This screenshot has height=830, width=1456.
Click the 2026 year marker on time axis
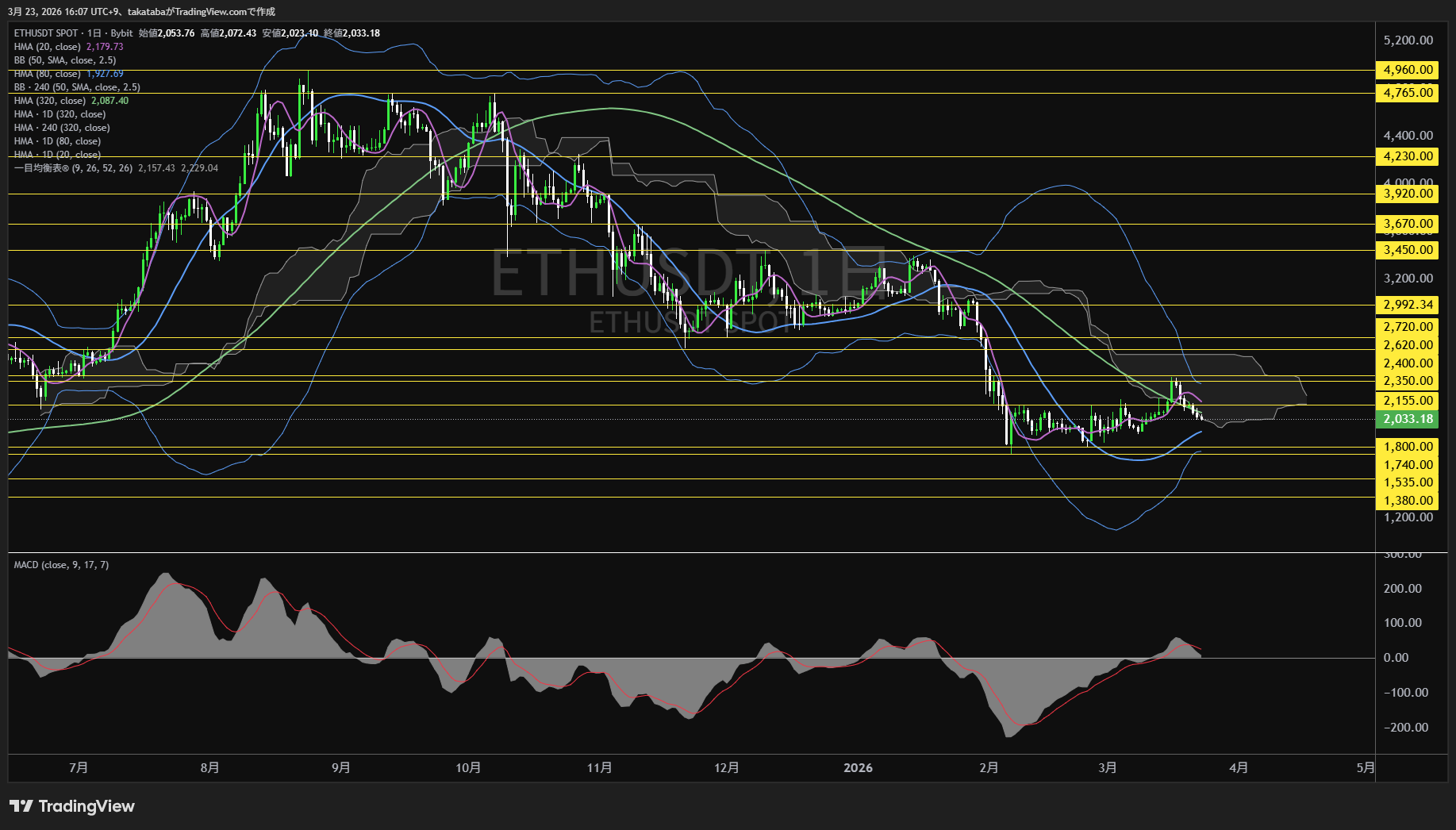point(858,767)
